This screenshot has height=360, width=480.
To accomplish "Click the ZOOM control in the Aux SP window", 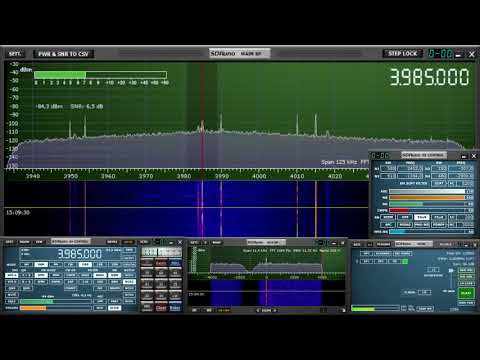I will tap(266, 310).
